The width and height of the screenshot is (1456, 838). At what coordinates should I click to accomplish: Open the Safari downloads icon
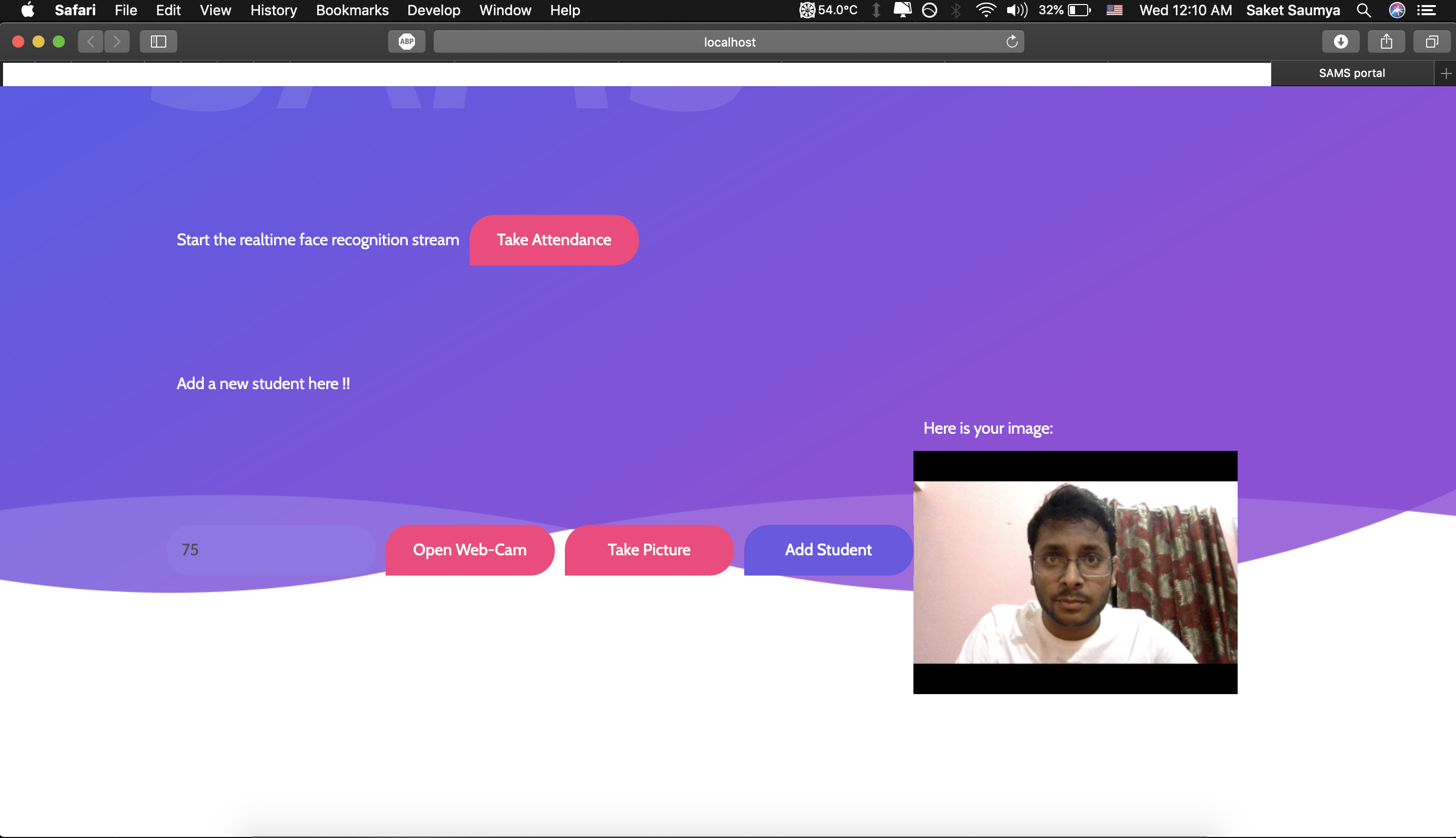(x=1340, y=42)
